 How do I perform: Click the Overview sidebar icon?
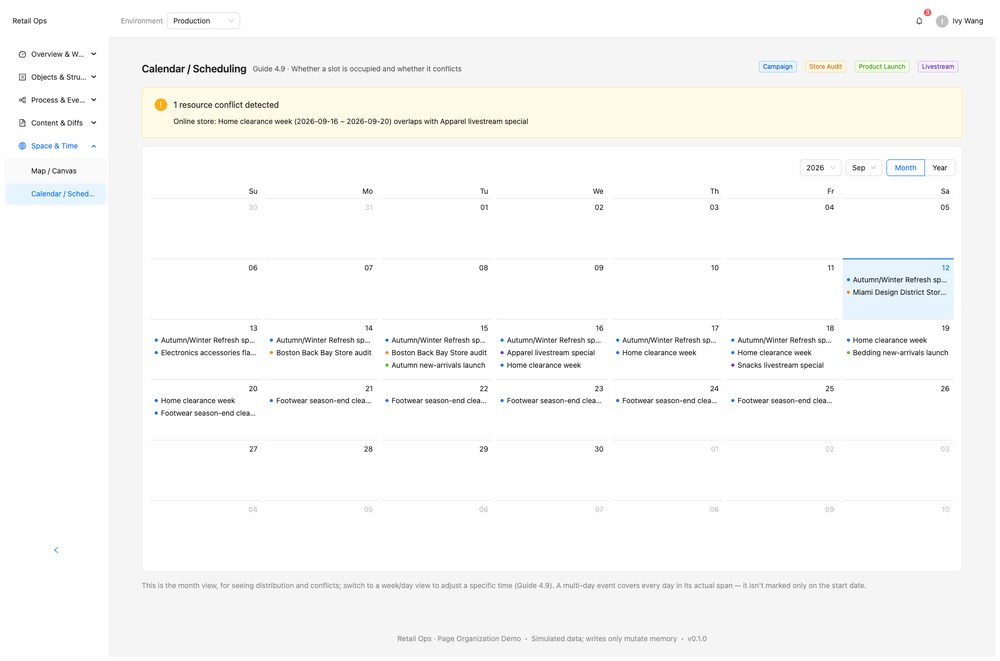(22, 54)
